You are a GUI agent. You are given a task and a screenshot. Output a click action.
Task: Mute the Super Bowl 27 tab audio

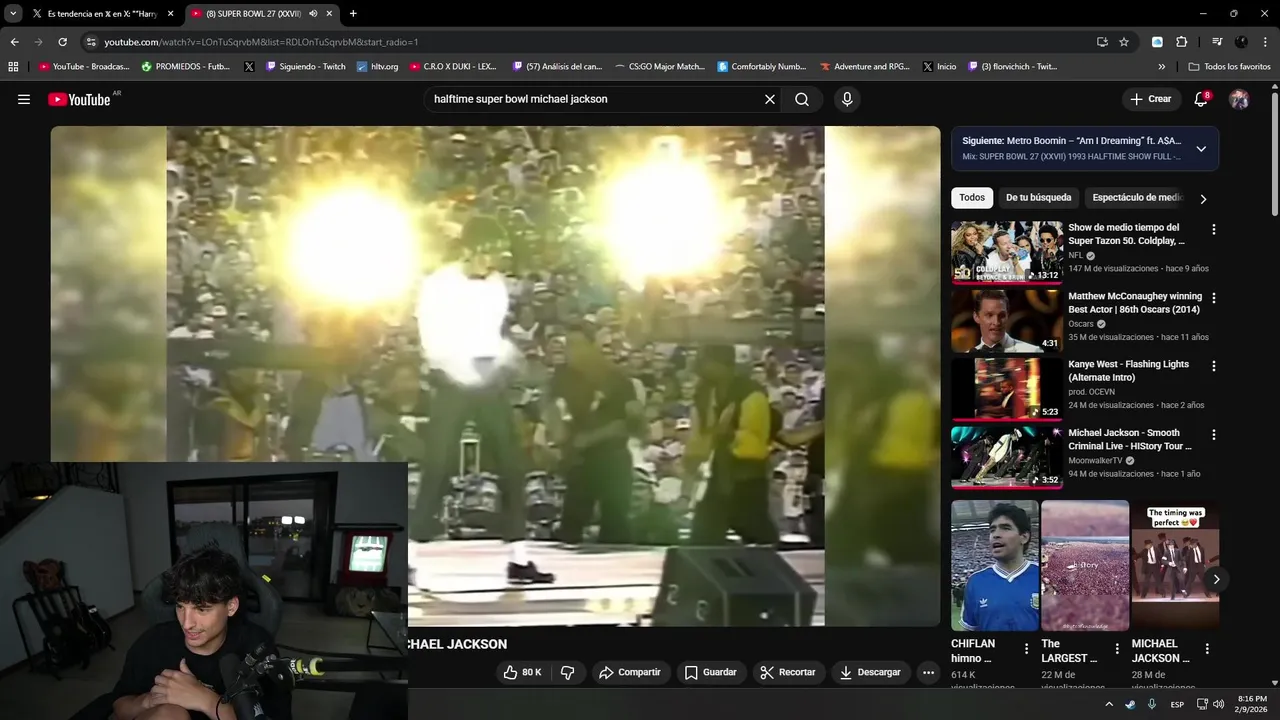pos(313,14)
